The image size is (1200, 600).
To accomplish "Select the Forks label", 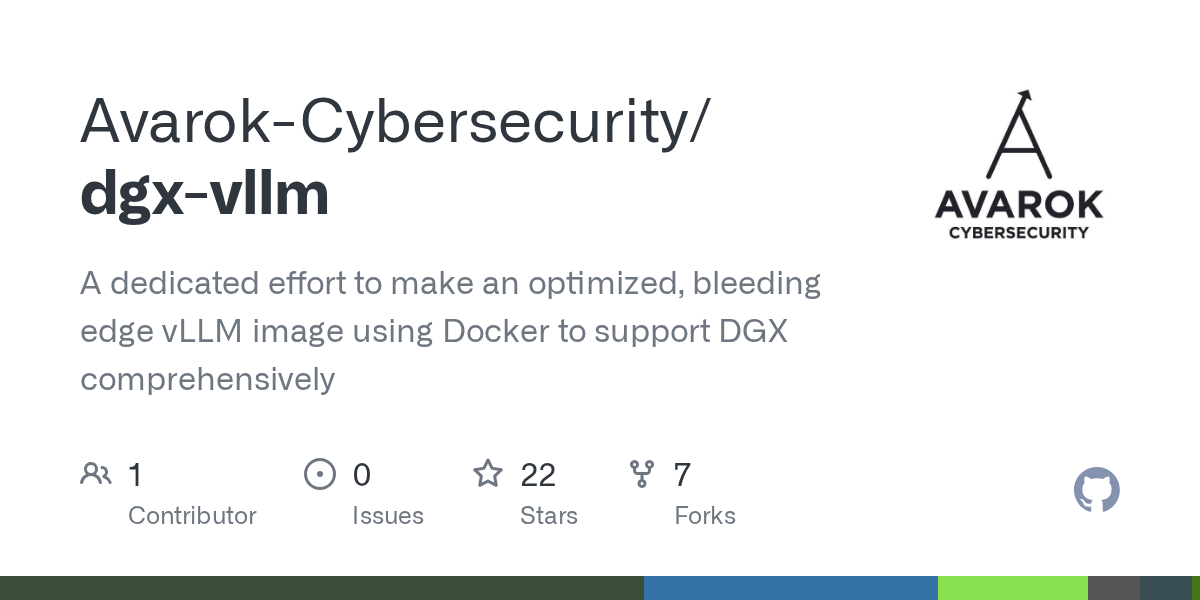I will (705, 516).
